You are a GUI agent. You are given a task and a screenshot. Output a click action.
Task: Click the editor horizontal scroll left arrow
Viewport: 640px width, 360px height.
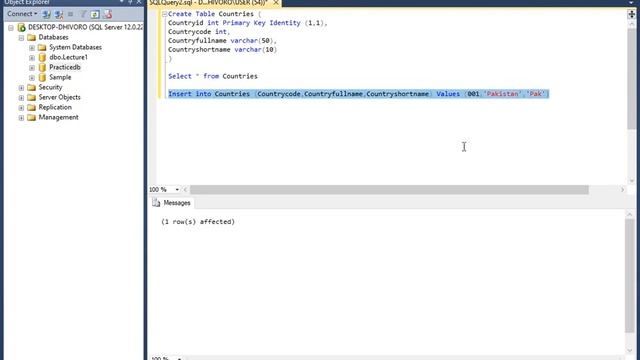185,190
